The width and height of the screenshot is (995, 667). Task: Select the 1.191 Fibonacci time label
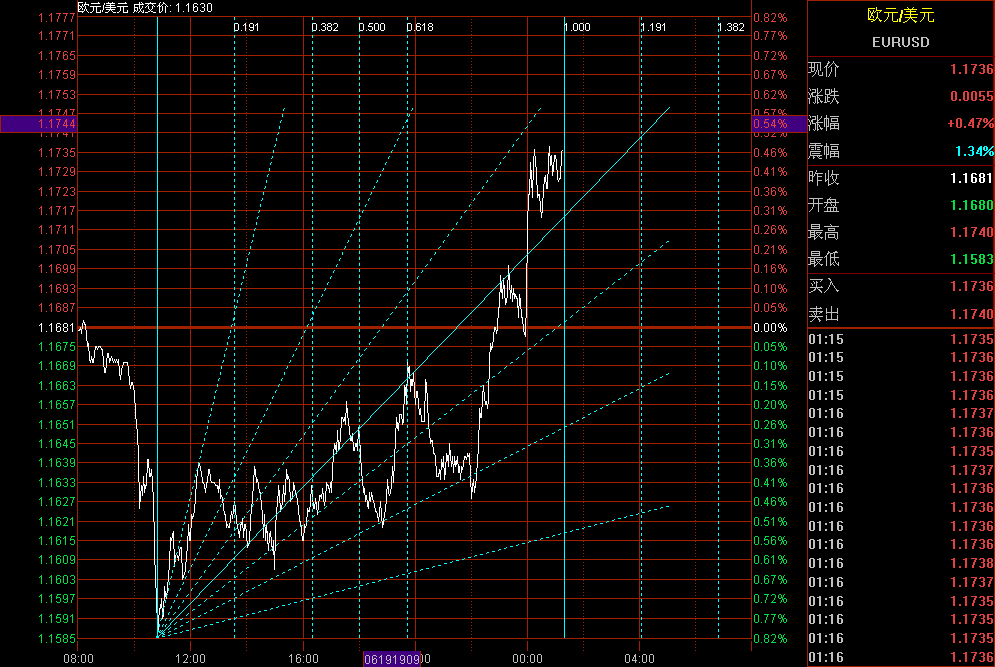654,27
